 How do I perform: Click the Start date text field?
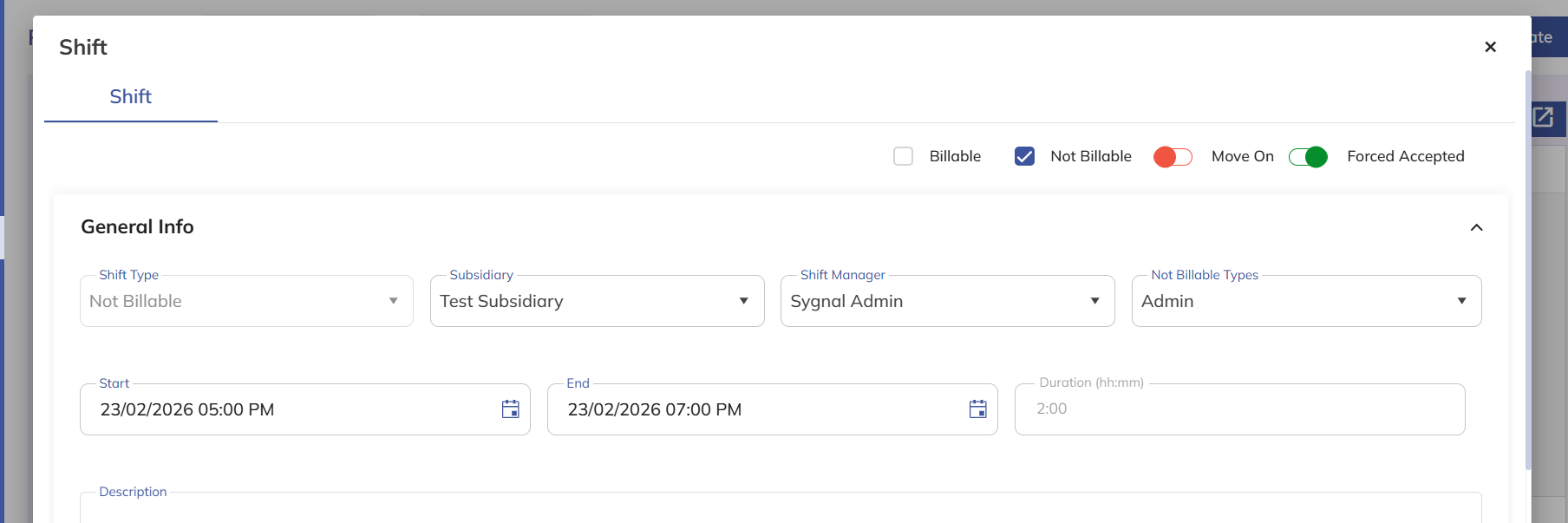[x=286, y=409]
